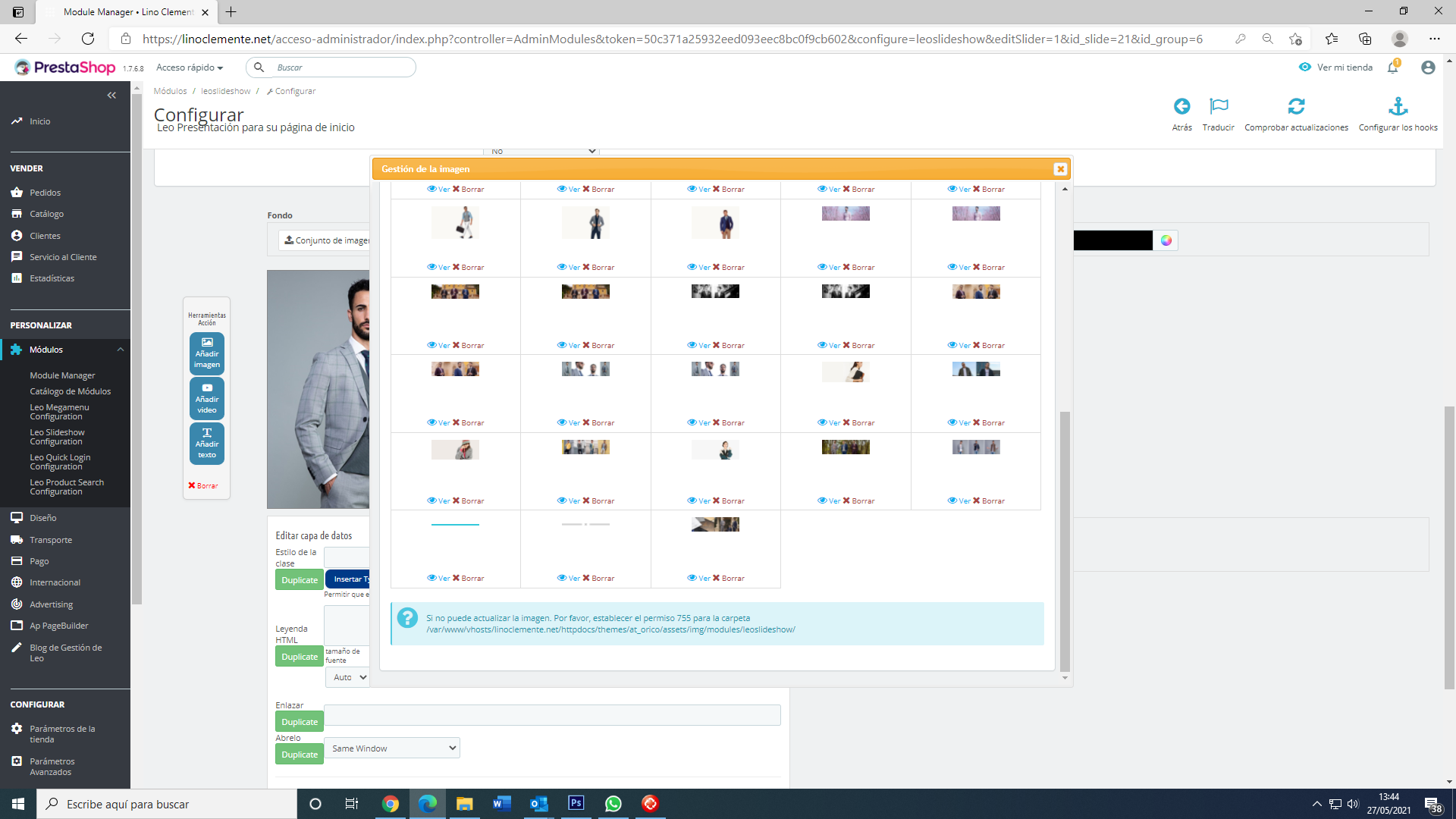Click the Comprobar actualizaciones refresh icon
The height and width of the screenshot is (819, 1456).
tap(1296, 107)
